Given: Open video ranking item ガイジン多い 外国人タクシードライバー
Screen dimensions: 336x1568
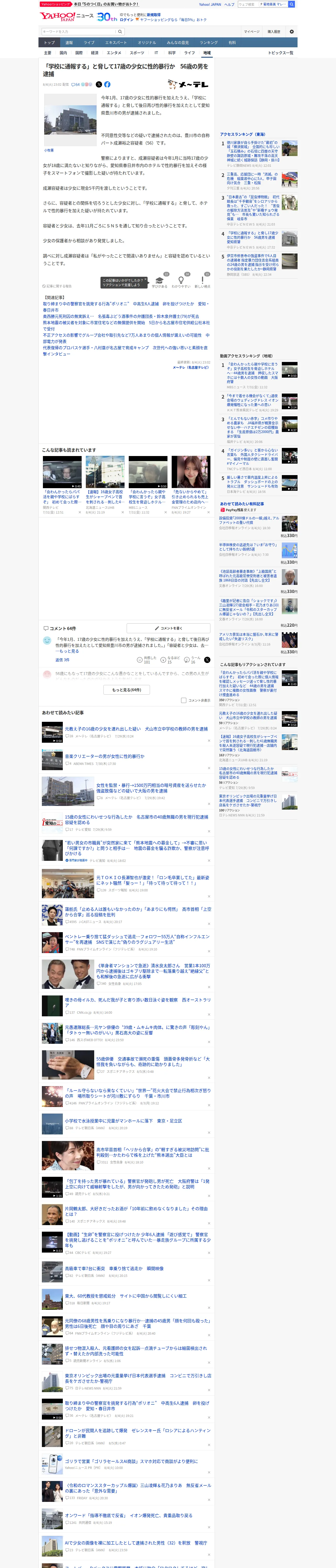Looking at the screenshot, I should click(x=253, y=456).
